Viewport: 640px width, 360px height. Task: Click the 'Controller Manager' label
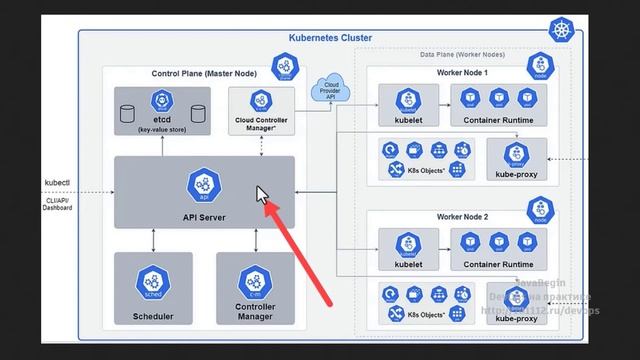click(255, 311)
